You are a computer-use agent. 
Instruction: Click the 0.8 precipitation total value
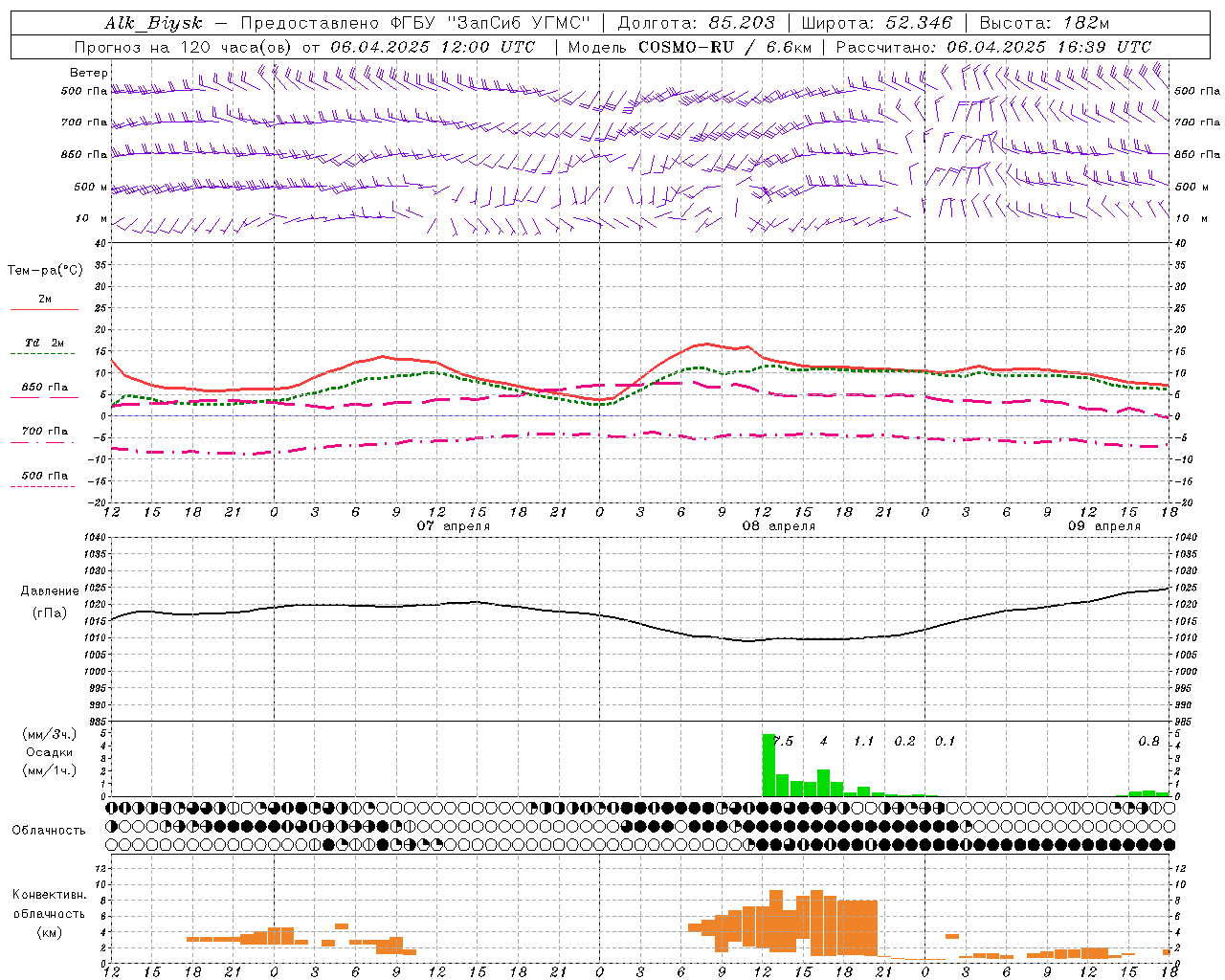pyautogui.click(x=1148, y=742)
